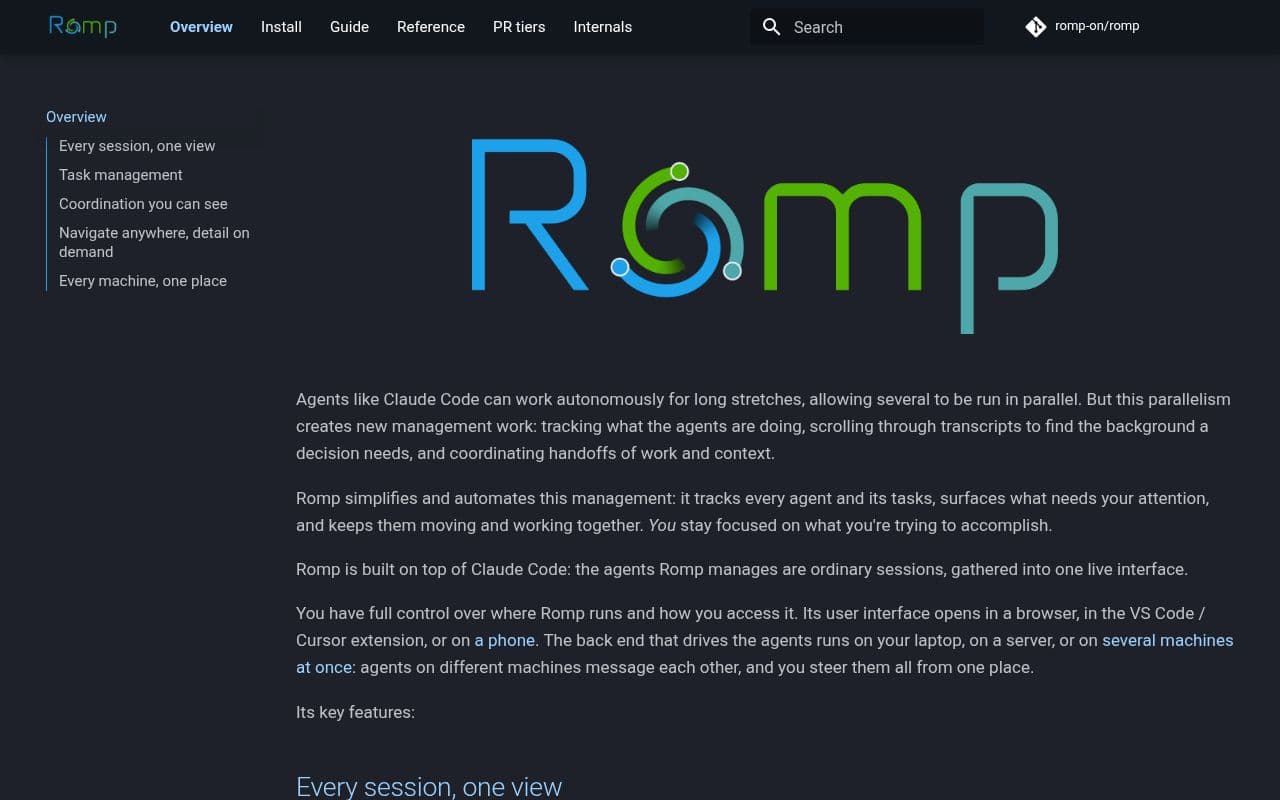Switch to the Guide tab
This screenshot has width=1280, height=800.
point(349,27)
